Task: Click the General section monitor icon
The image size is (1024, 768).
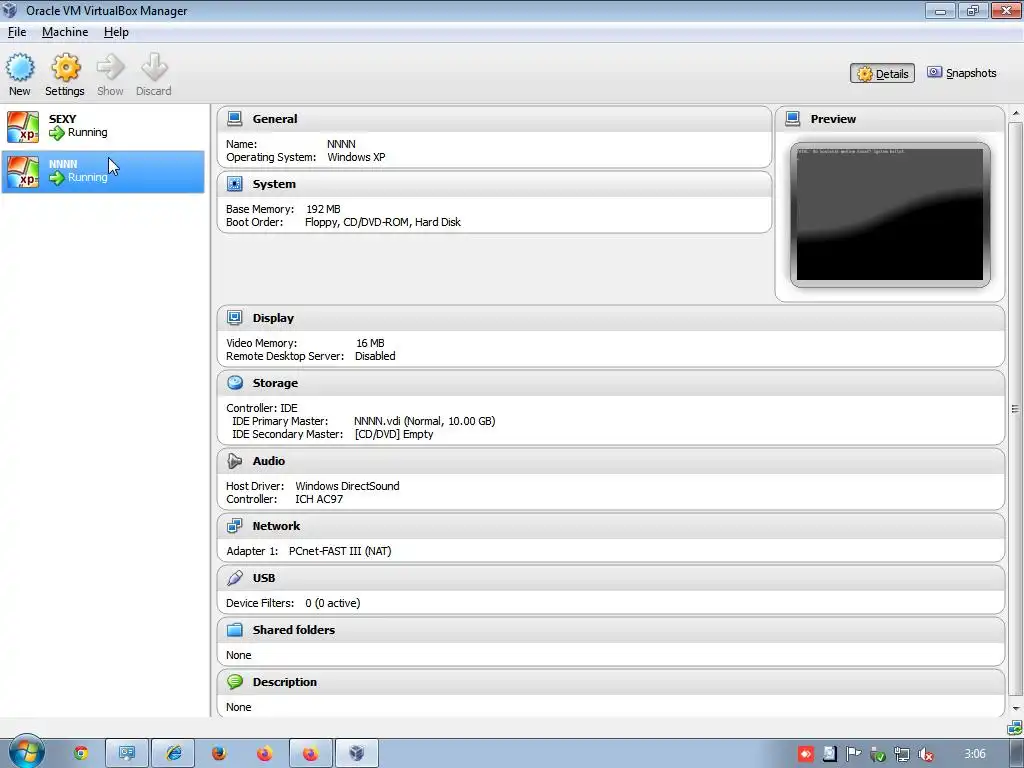Action: pos(234,119)
